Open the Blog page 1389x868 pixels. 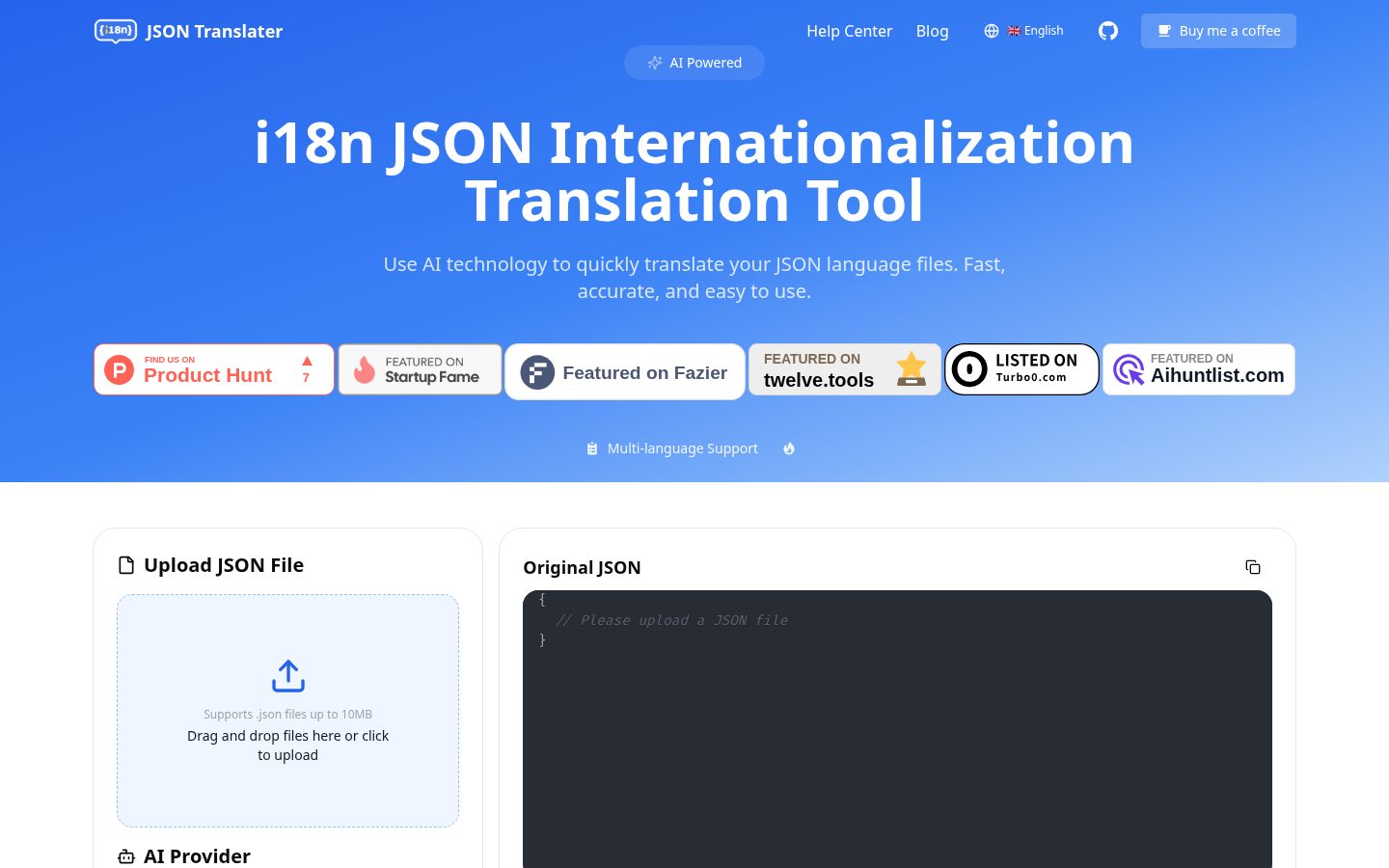point(932,31)
